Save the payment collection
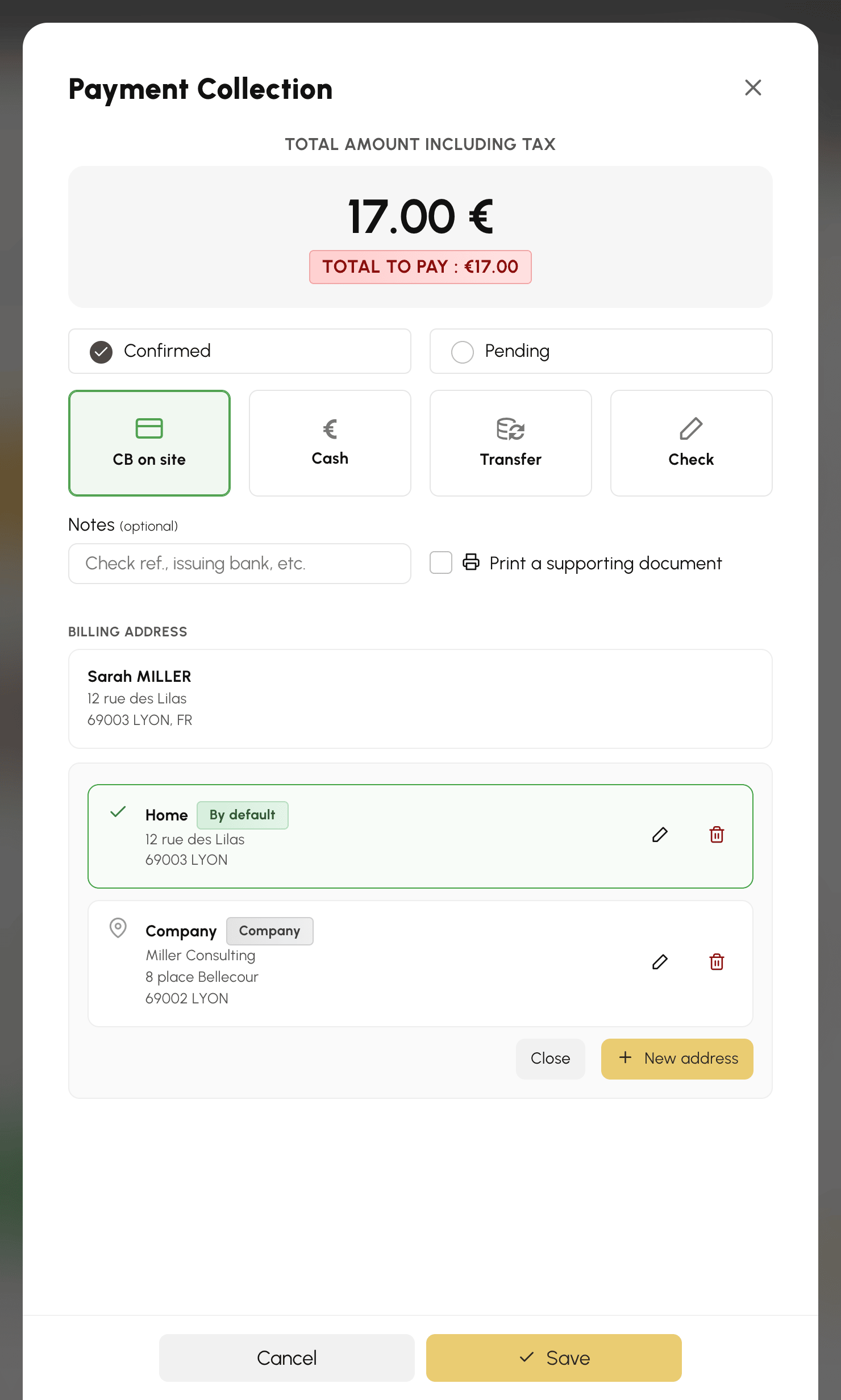Viewport: 841px width, 1400px height. (554, 1358)
